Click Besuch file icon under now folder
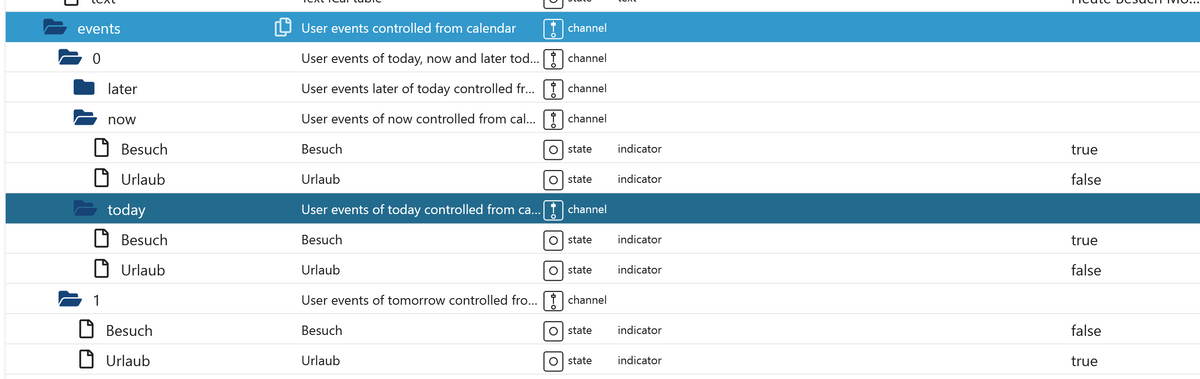Viewport: 1200px width, 379px height. point(101,149)
